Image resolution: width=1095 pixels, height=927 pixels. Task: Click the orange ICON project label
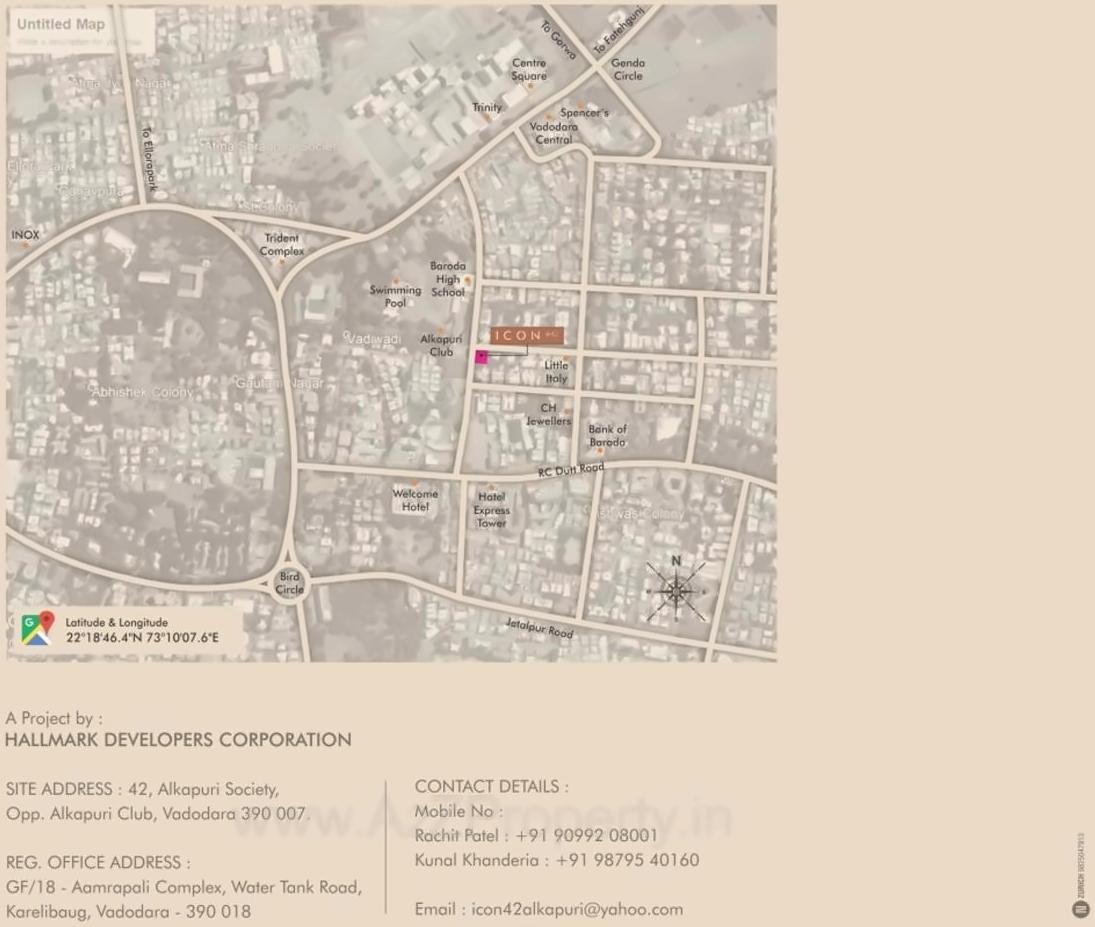[x=527, y=336]
